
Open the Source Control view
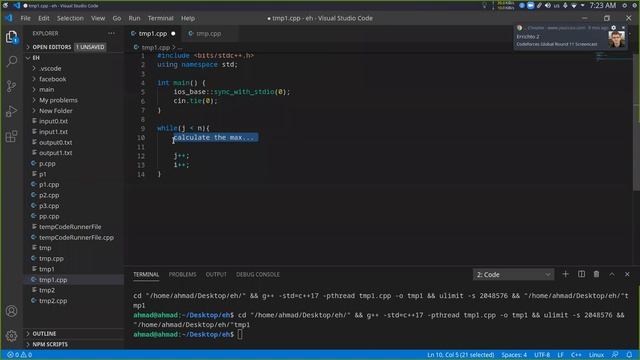11,86
